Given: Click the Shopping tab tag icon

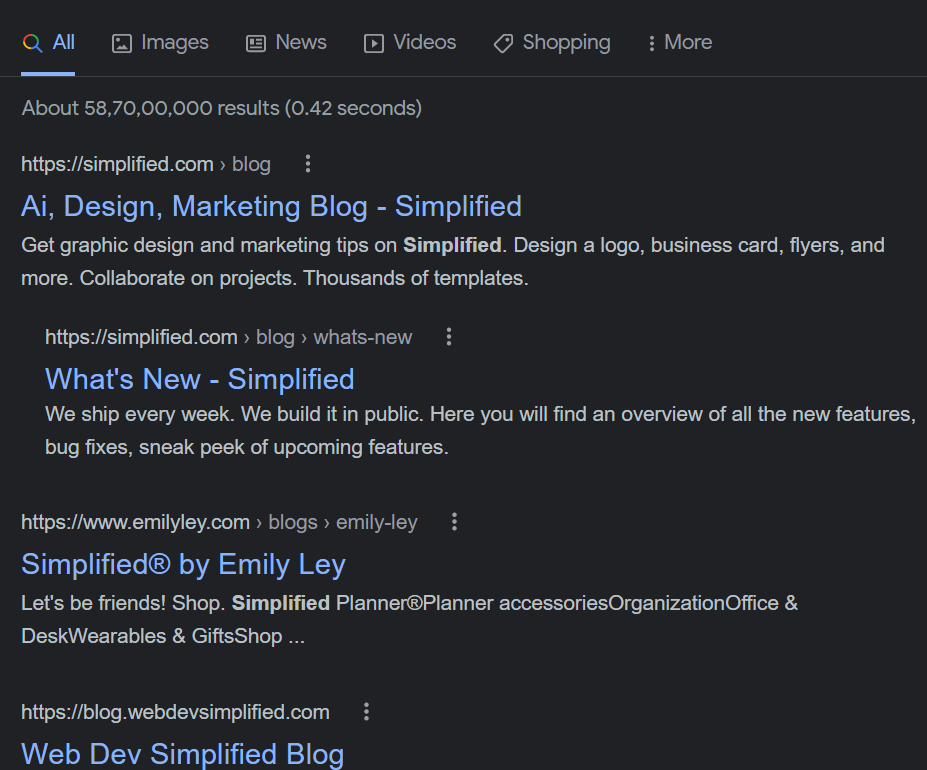Looking at the screenshot, I should click(x=503, y=44).
